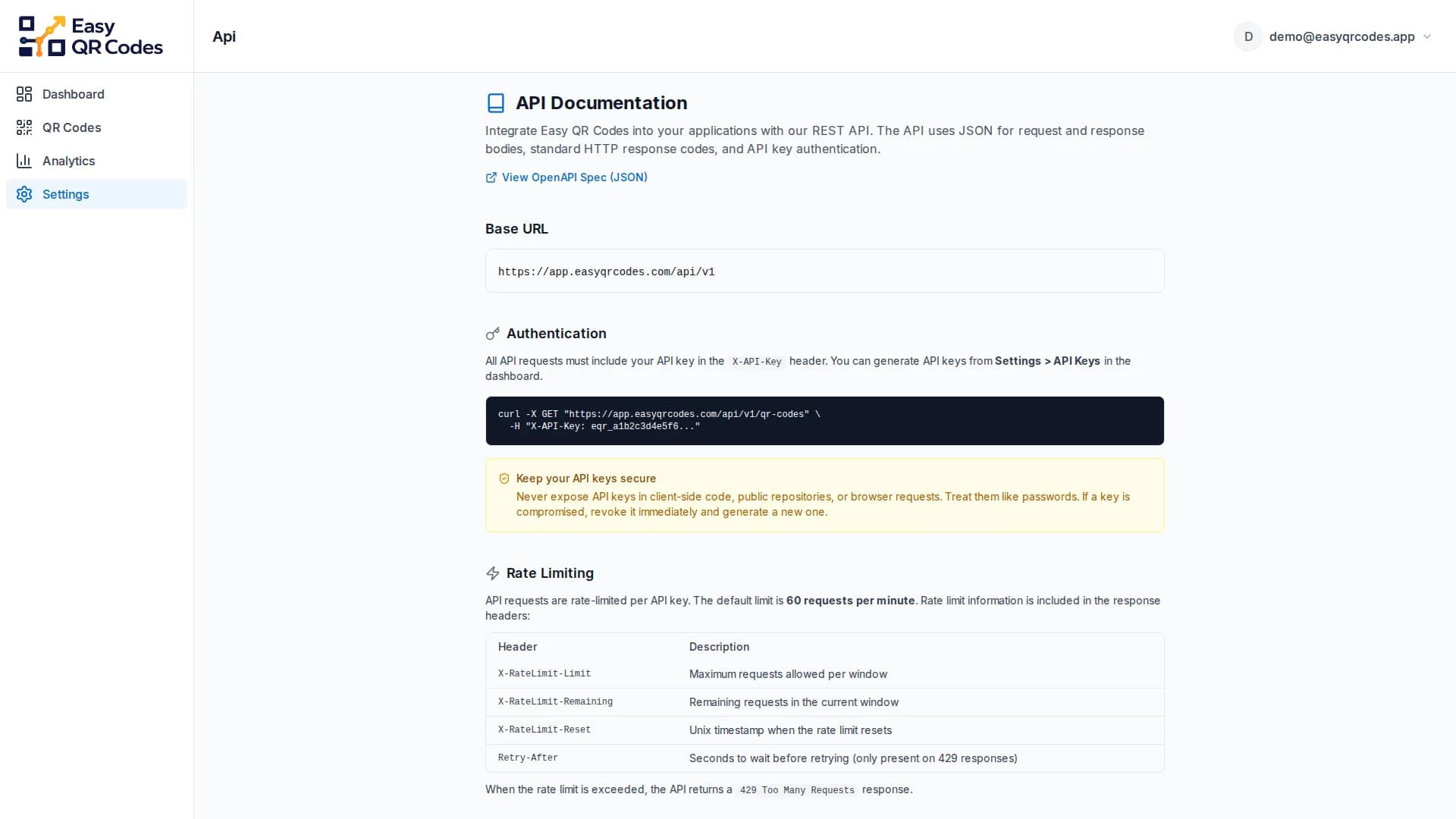
Task: Open the Analytics page
Action: click(96, 161)
